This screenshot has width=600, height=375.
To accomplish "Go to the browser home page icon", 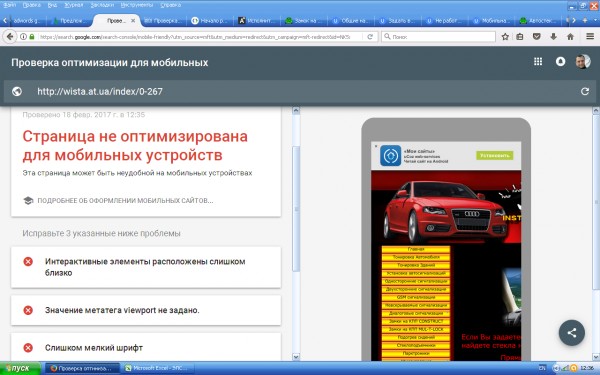I will tap(570, 37).
